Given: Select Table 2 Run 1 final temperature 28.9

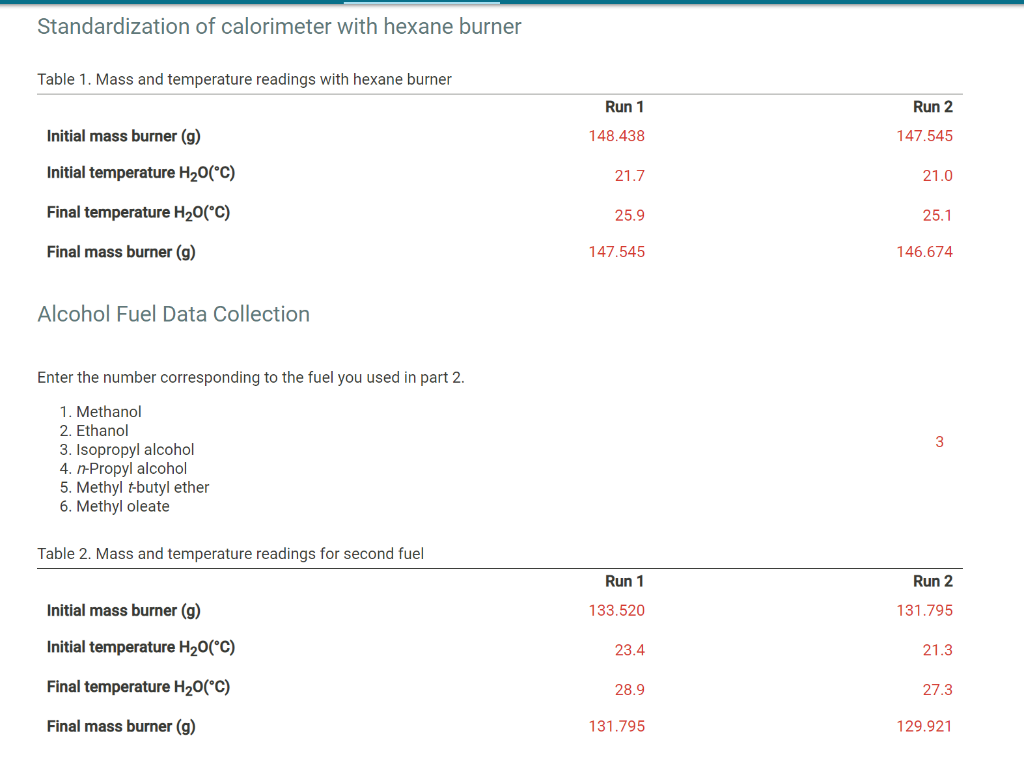Looking at the screenshot, I should [630, 690].
